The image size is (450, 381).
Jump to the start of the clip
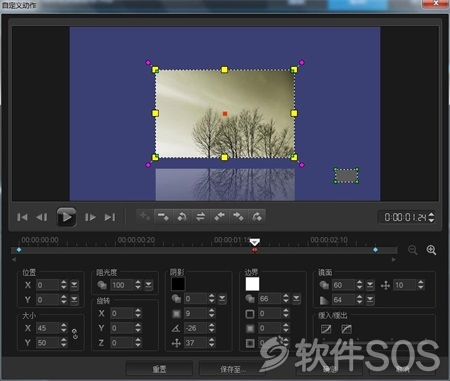pos(22,217)
